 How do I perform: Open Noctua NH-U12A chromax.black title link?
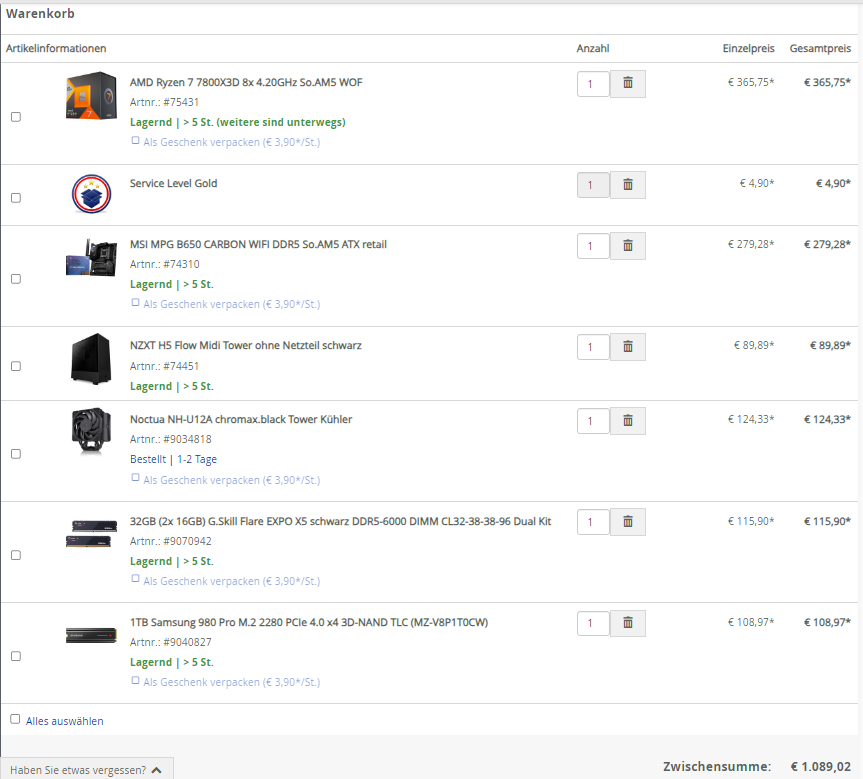tap(241, 420)
